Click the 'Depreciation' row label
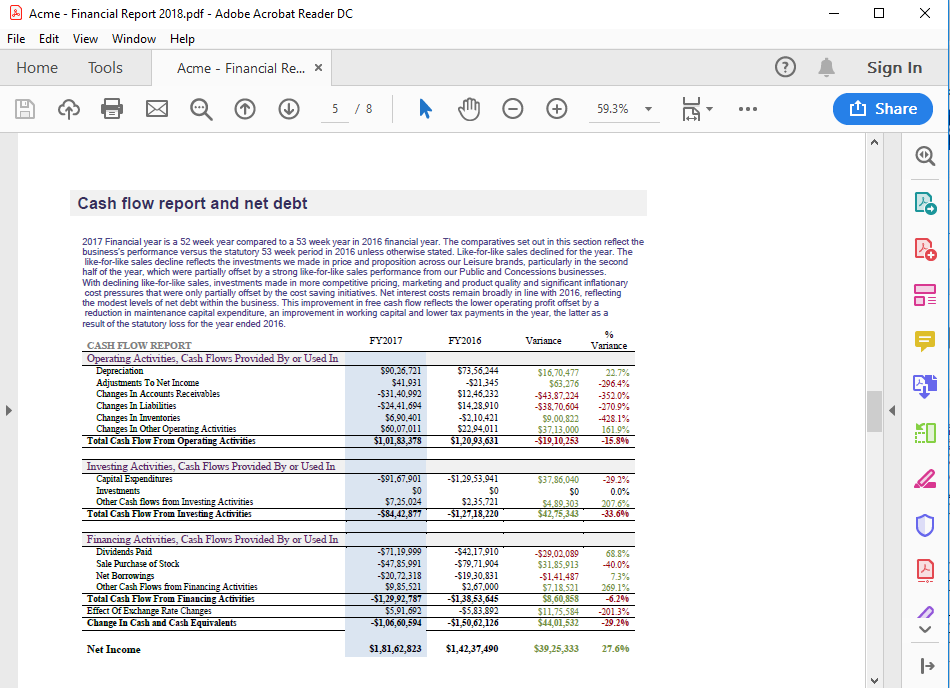This screenshot has width=950, height=688. (x=119, y=371)
